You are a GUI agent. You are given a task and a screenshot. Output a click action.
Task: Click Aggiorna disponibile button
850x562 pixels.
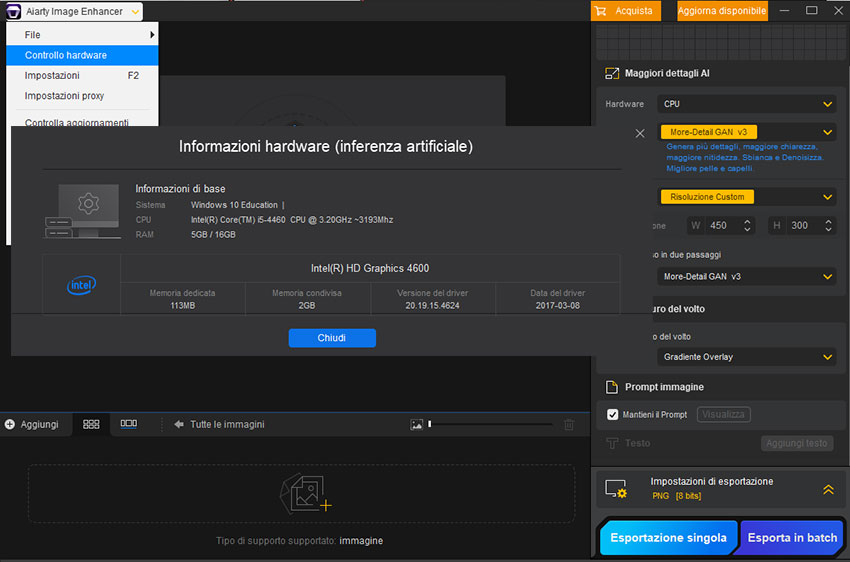pyautogui.click(x=722, y=11)
